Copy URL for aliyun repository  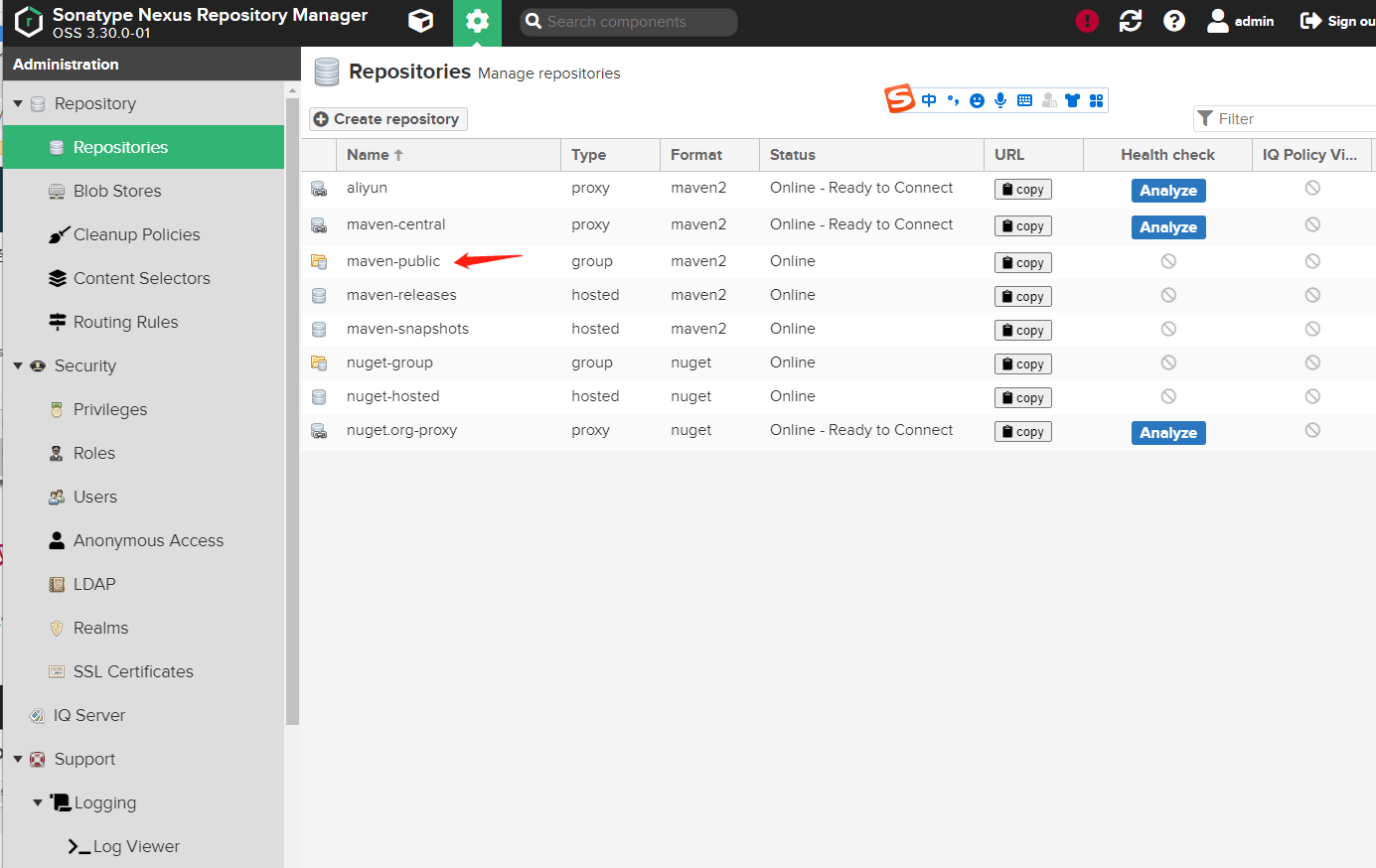click(1022, 190)
